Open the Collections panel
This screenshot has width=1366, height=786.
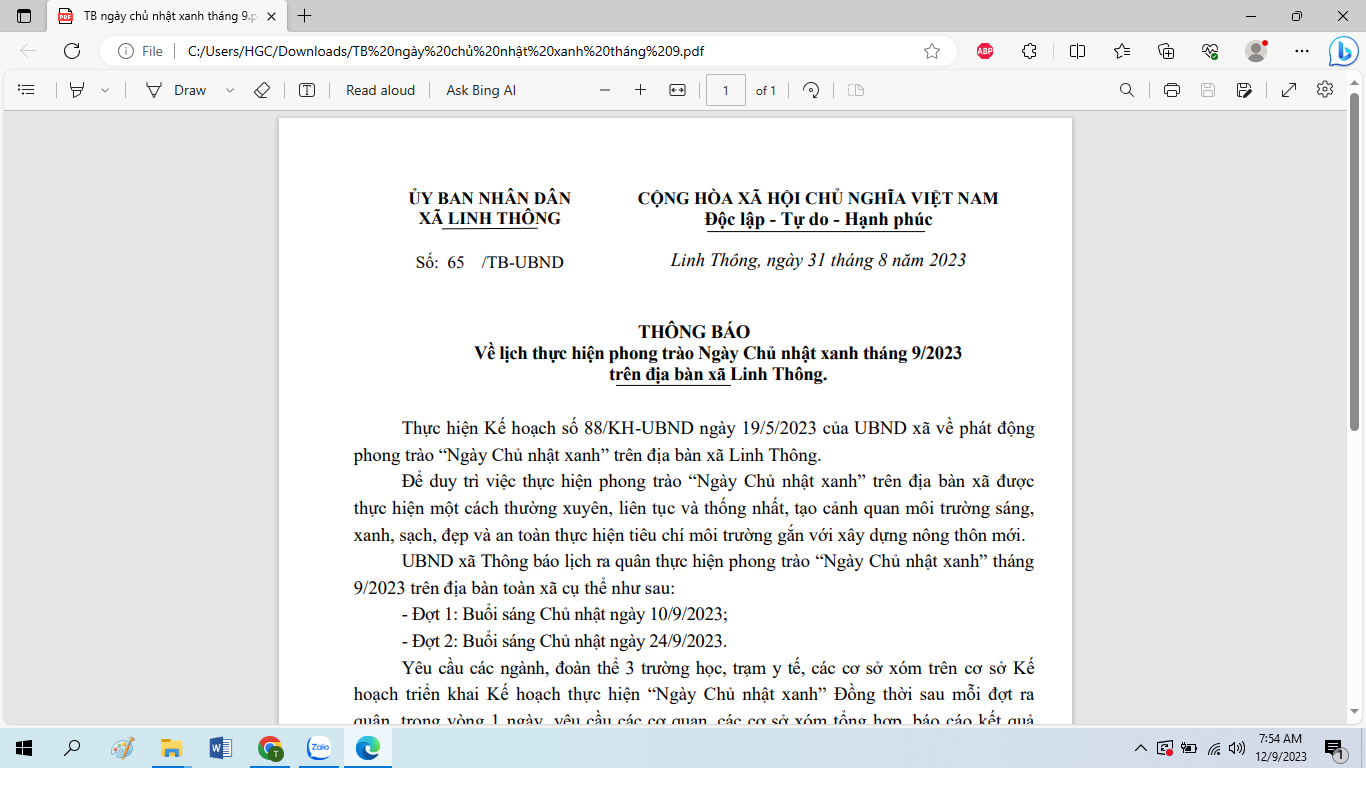click(1166, 51)
